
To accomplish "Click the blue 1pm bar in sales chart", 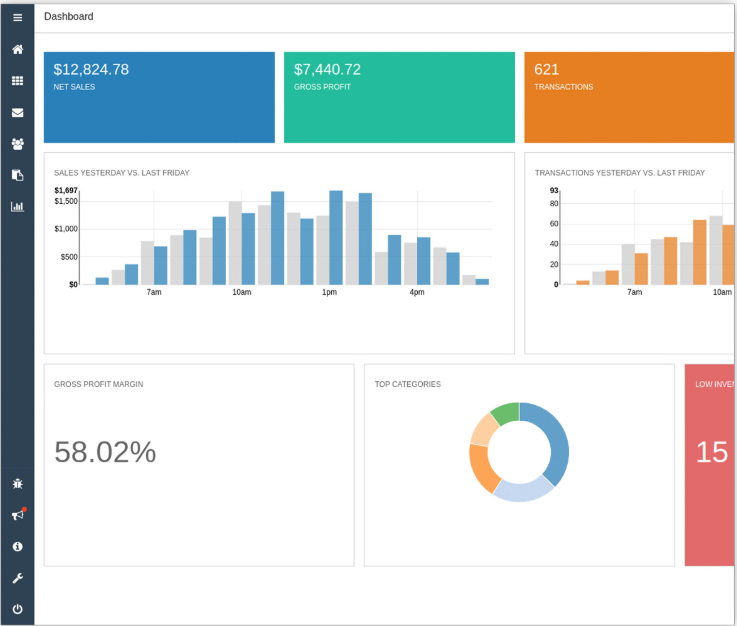I will point(336,237).
